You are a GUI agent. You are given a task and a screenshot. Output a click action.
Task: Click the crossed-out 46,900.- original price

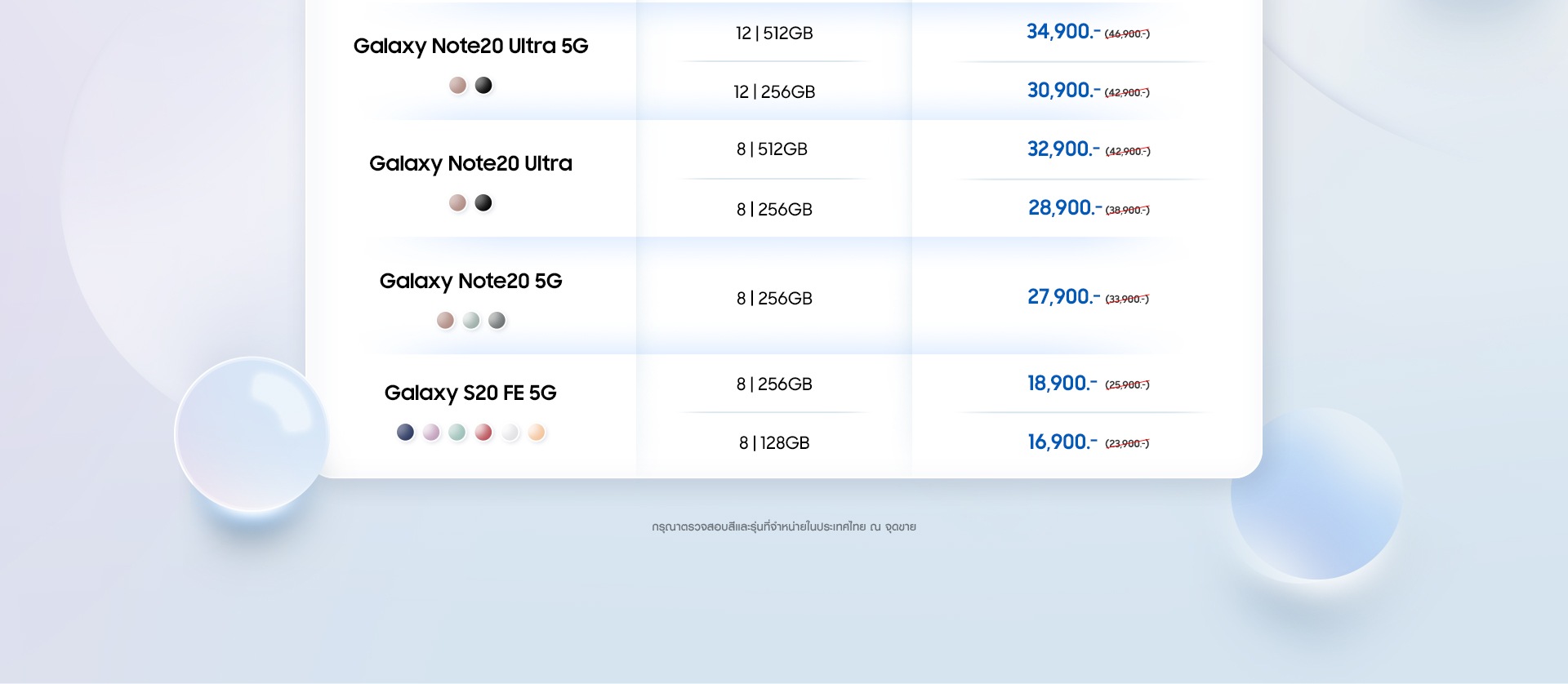coord(1127,34)
